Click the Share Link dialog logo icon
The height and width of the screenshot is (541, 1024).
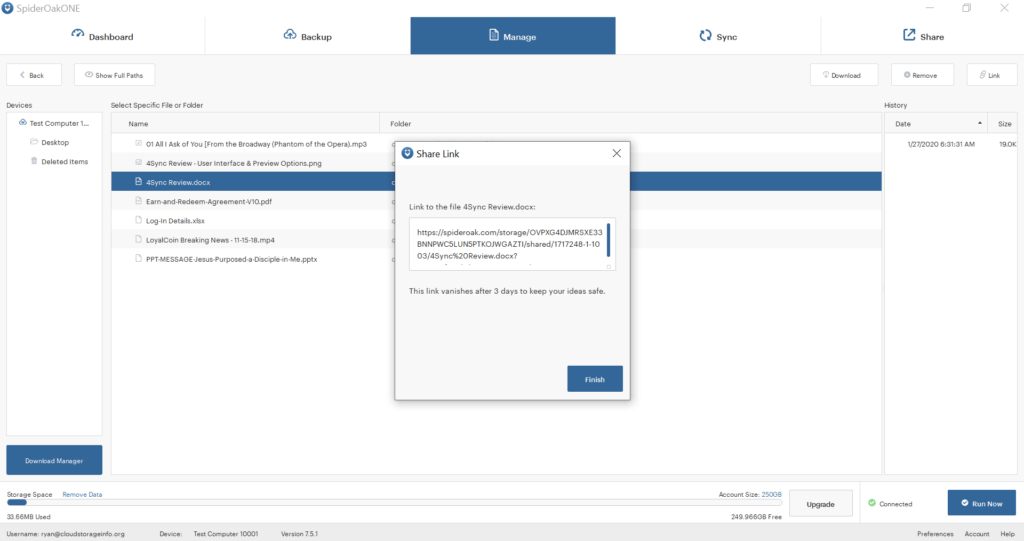click(408, 153)
